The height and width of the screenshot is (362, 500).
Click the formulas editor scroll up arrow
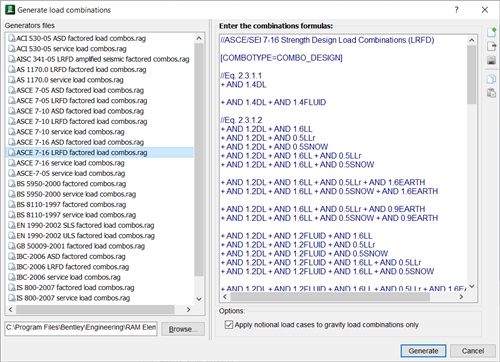(472, 40)
